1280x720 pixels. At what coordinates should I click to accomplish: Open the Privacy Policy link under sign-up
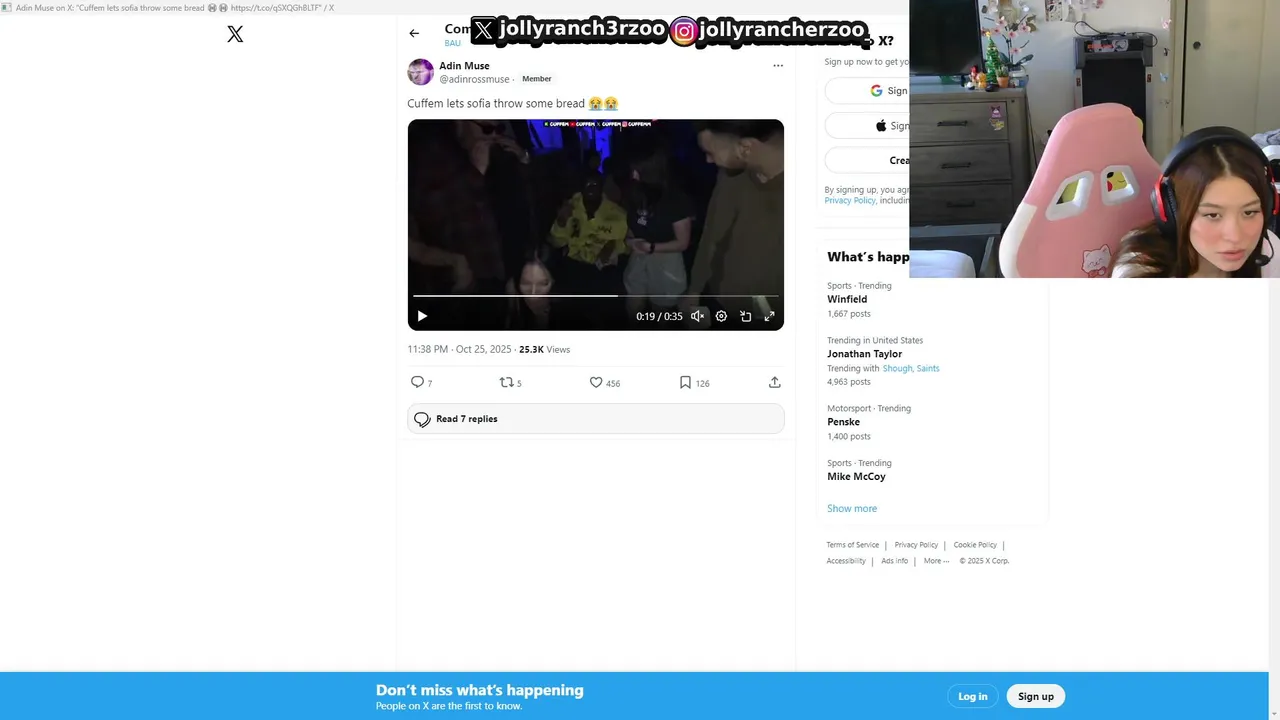(850, 200)
